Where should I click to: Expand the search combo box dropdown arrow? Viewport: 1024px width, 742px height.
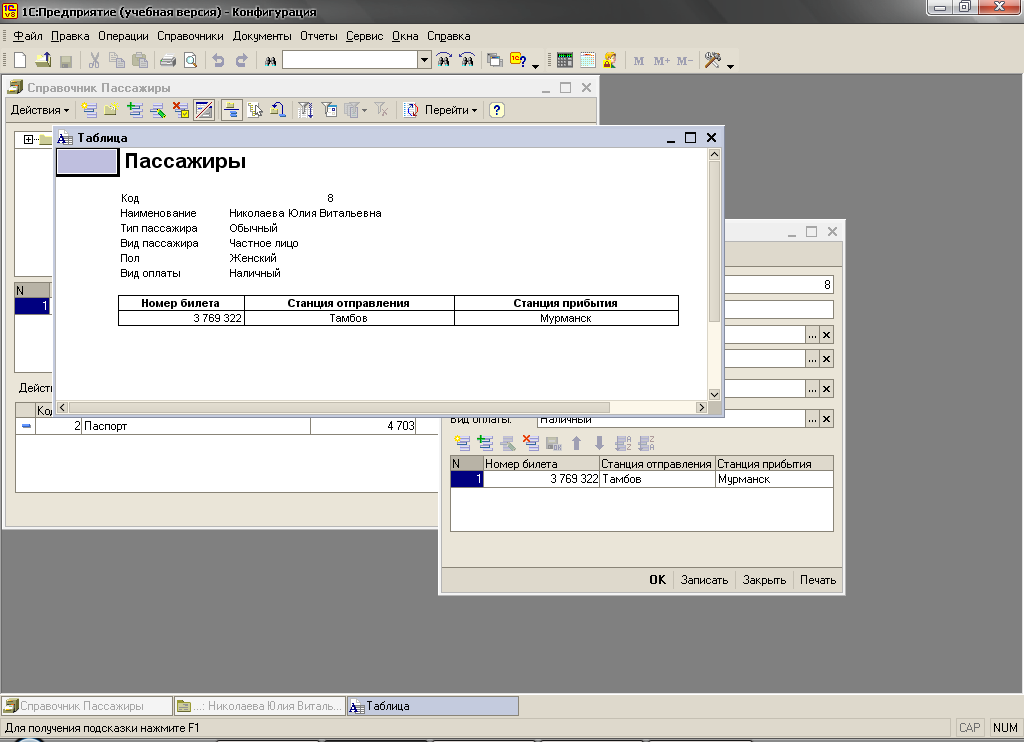coord(424,61)
